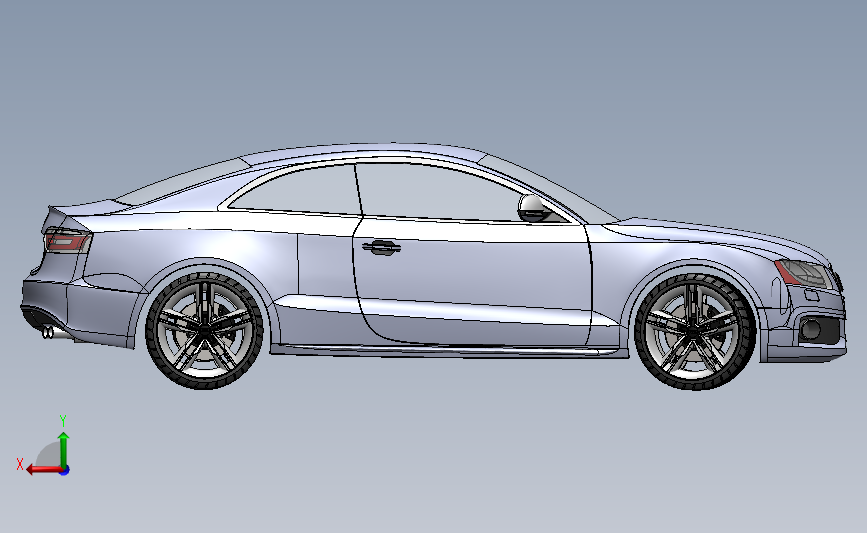This screenshot has height=533, width=867.
Task: Select the car's front wheel rim
Action: pyautogui.click(x=694, y=331)
